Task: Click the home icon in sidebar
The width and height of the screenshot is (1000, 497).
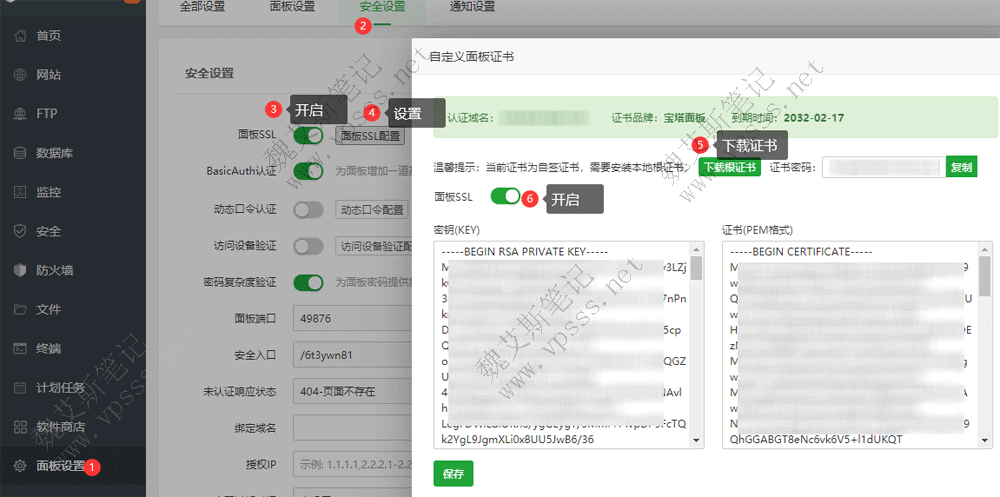Action: point(20,36)
